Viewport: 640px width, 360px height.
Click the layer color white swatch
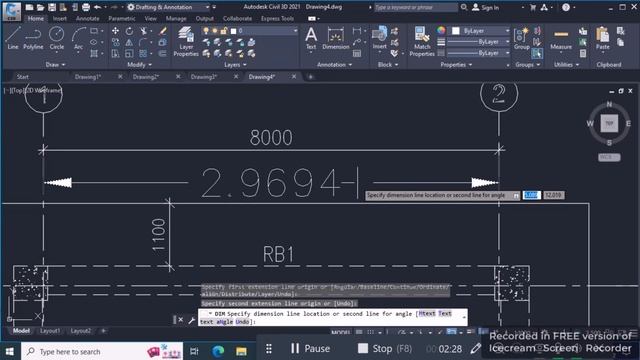(x=233, y=31)
